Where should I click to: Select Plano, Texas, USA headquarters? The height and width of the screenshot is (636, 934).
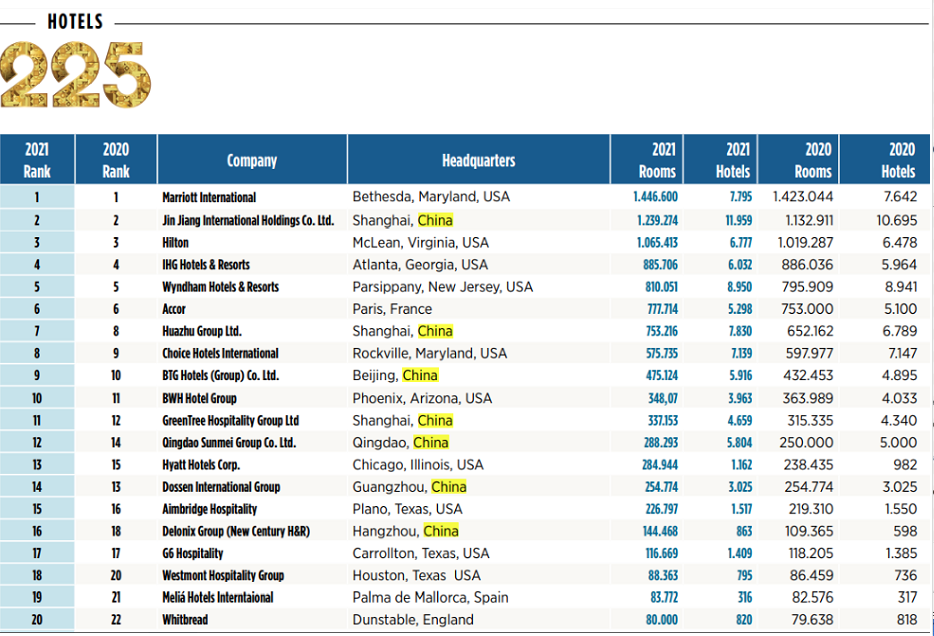pyautogui.click(x=407, y=509)
